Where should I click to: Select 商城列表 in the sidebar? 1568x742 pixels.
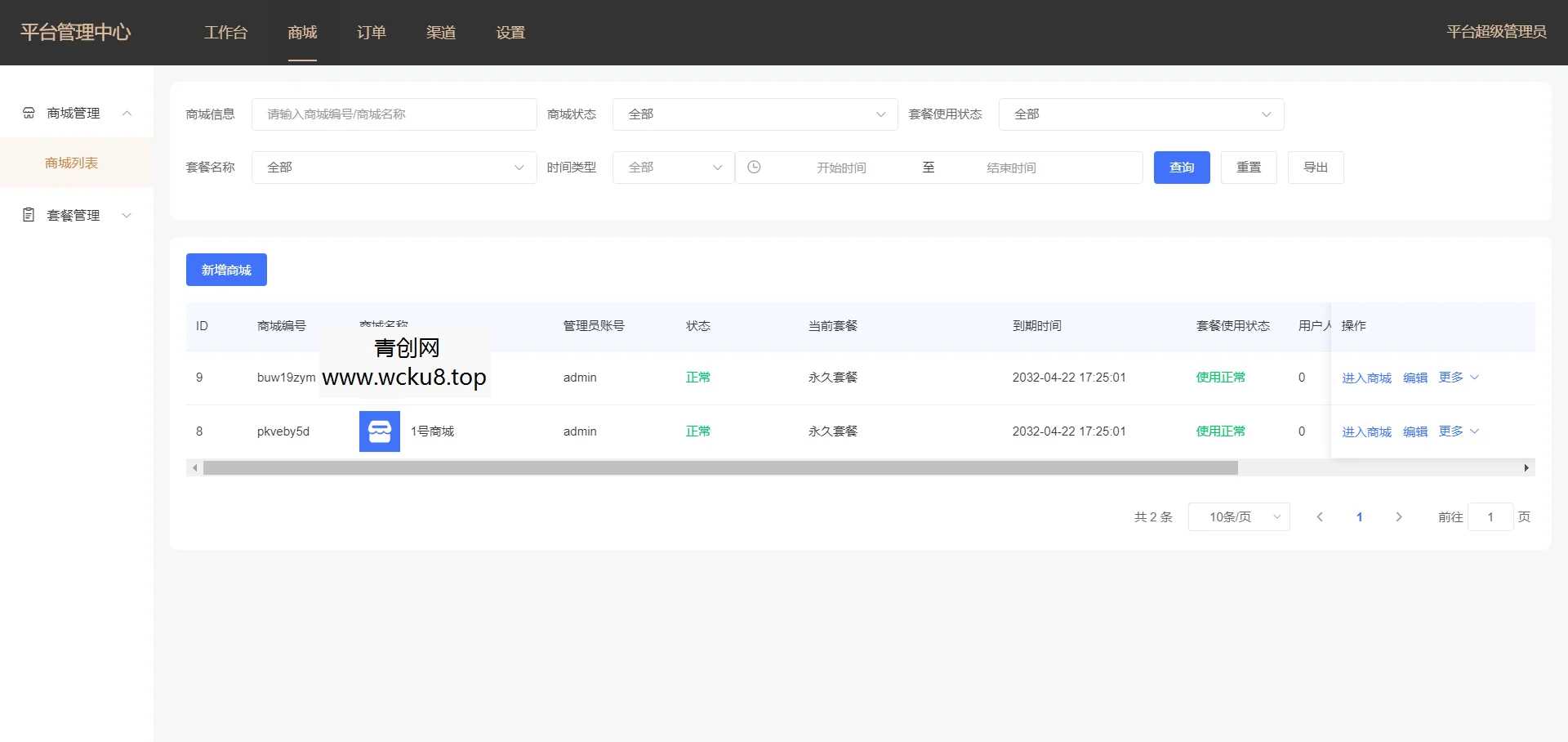tap(72, 163)
